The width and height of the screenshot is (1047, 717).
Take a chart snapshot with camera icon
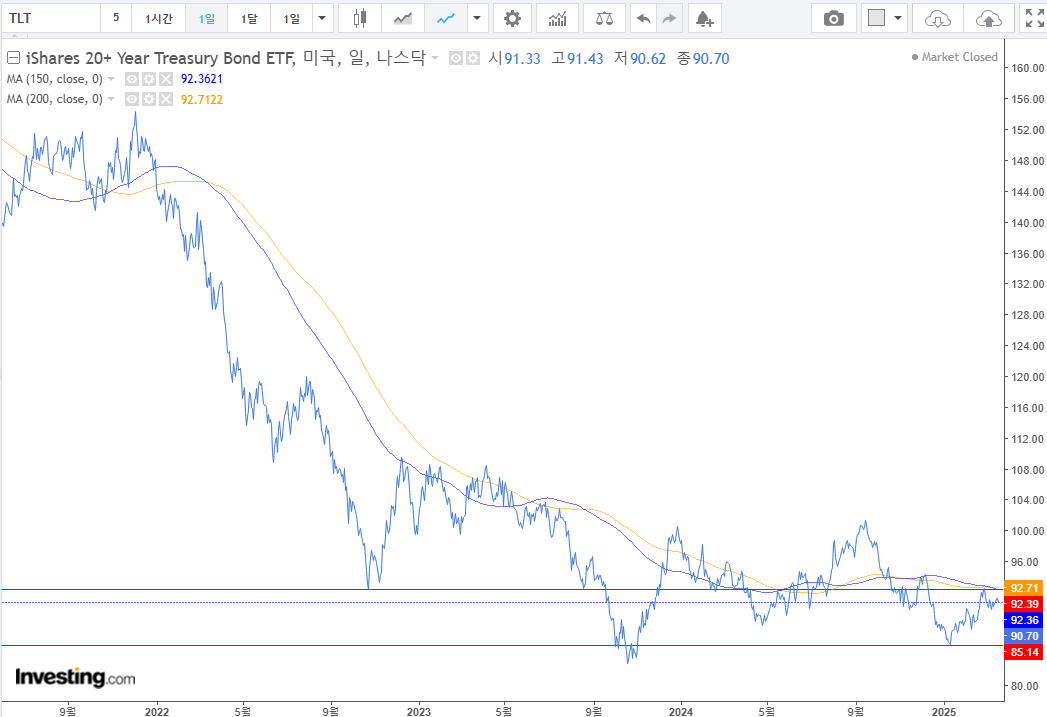[x=833, y=18]
